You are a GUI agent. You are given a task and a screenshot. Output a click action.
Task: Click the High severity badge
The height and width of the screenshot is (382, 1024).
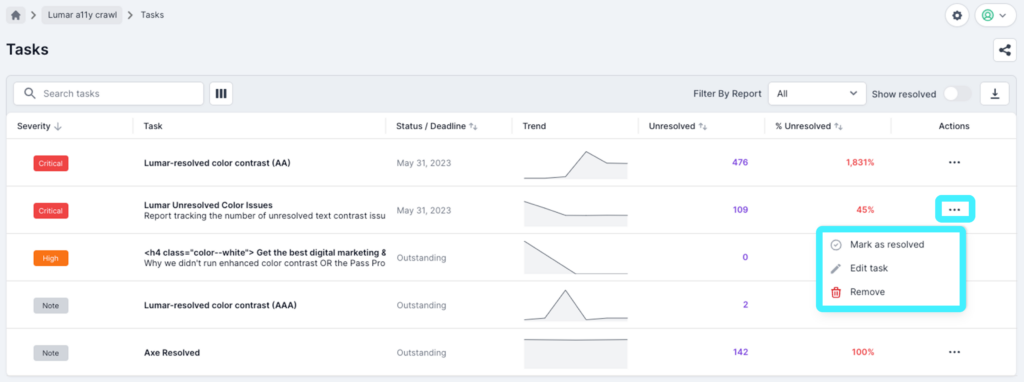[x=51, y=258]
